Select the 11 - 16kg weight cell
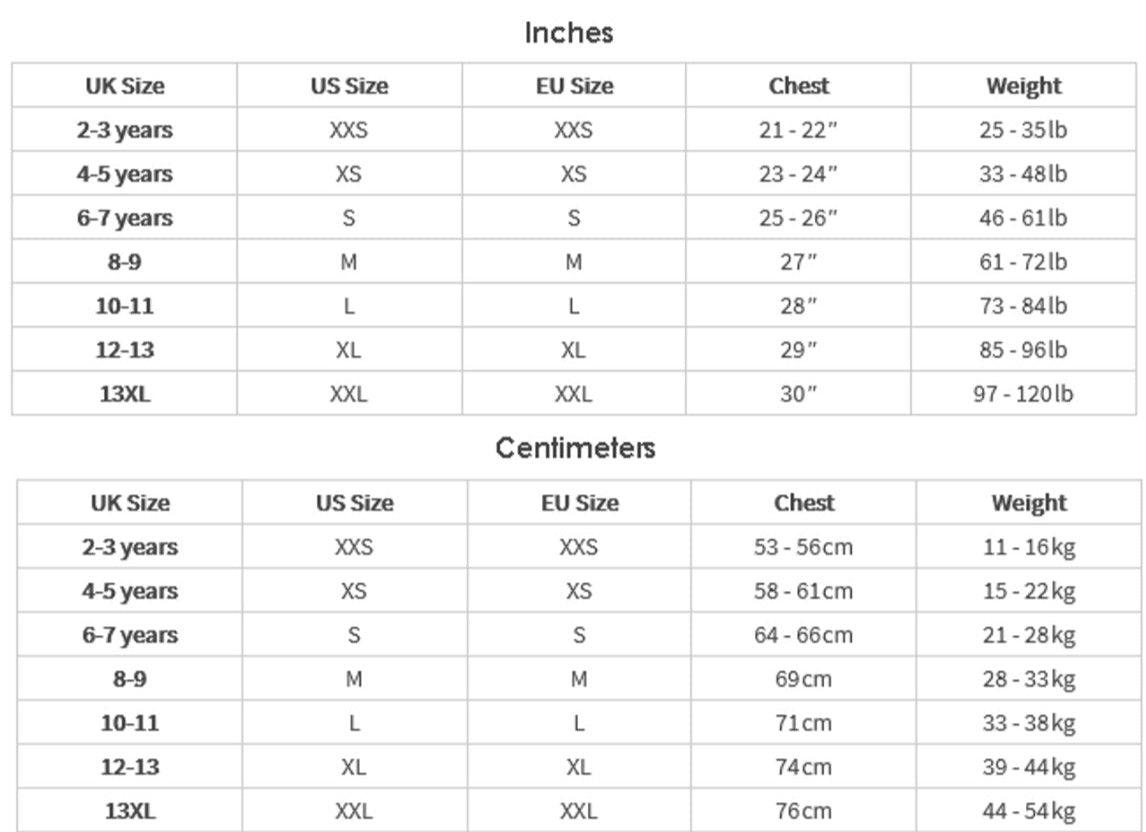Viewport: 1146px width, 832px height. 1028,547
